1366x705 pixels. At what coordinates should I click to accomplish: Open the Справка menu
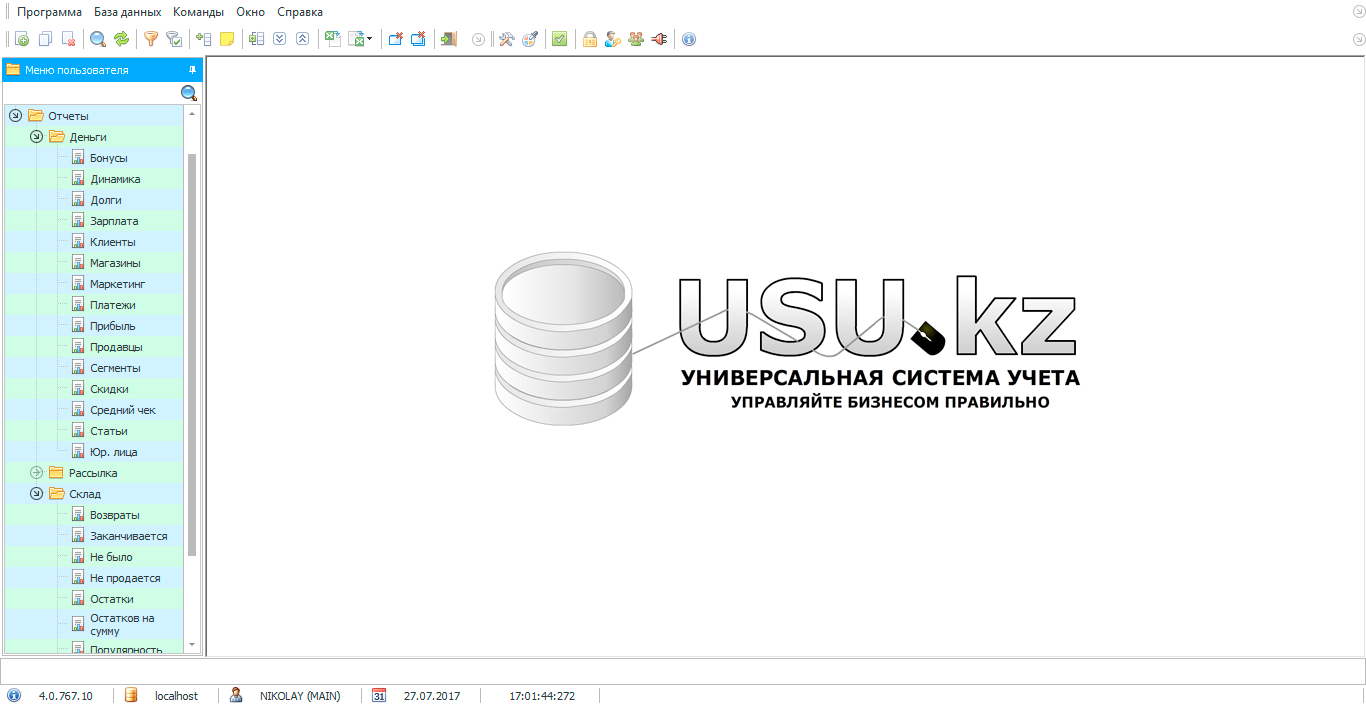(x=300, y=12)
